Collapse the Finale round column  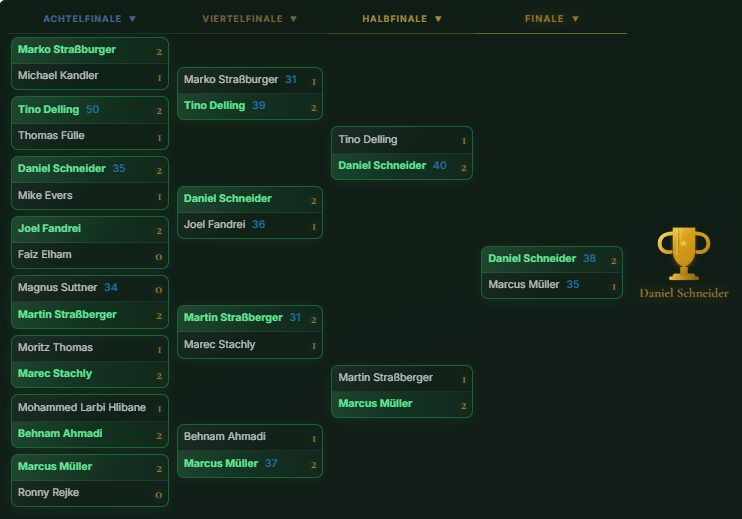[575, 19]
